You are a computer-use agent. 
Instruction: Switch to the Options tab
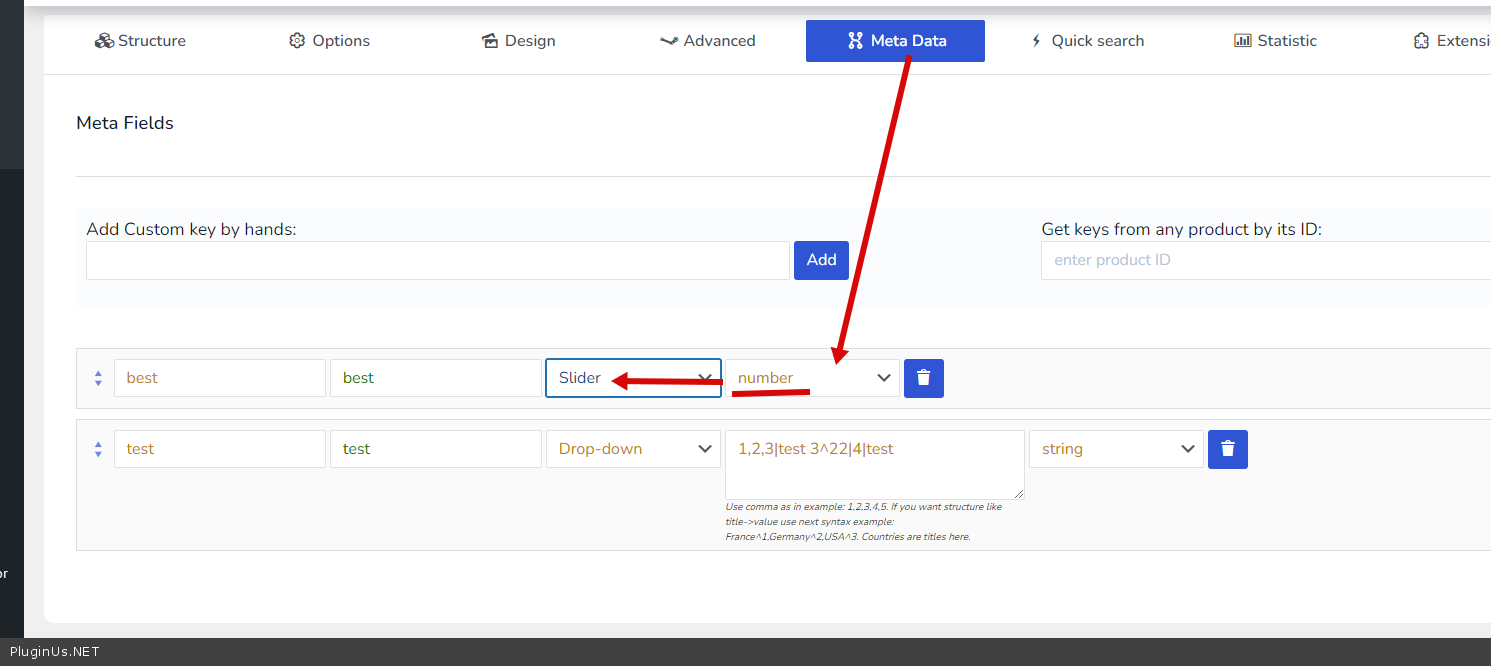point(329,41)
